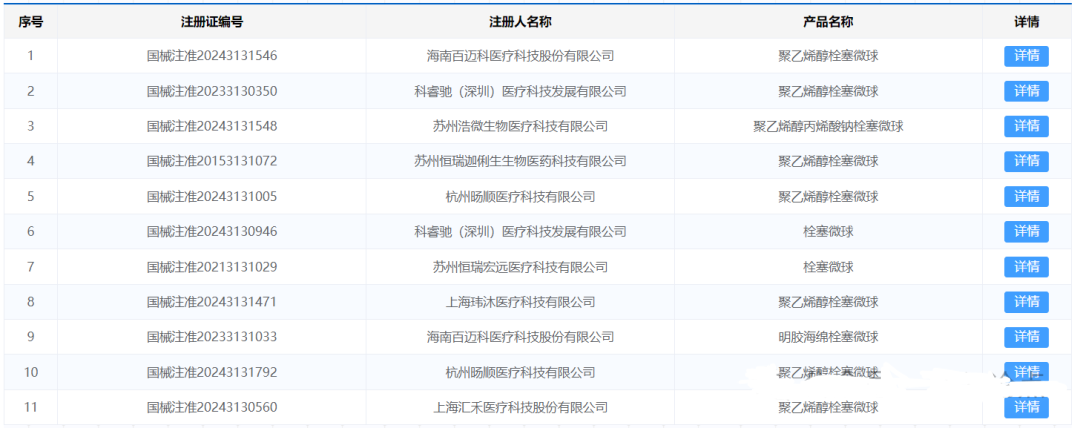Select cell 苏州恒瑞迦俐生生物医药科技有限公司

(x=520, y=161)
